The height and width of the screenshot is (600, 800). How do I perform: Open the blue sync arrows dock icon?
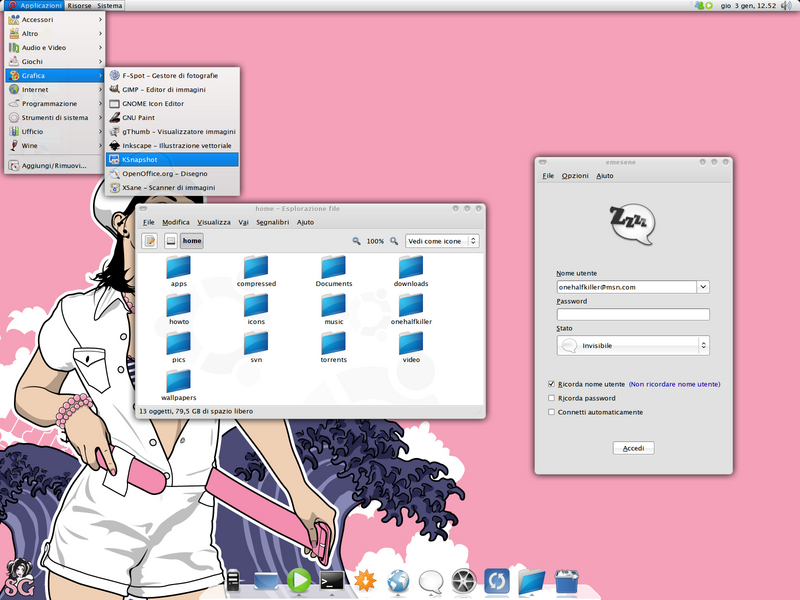(x=497, y=581)
